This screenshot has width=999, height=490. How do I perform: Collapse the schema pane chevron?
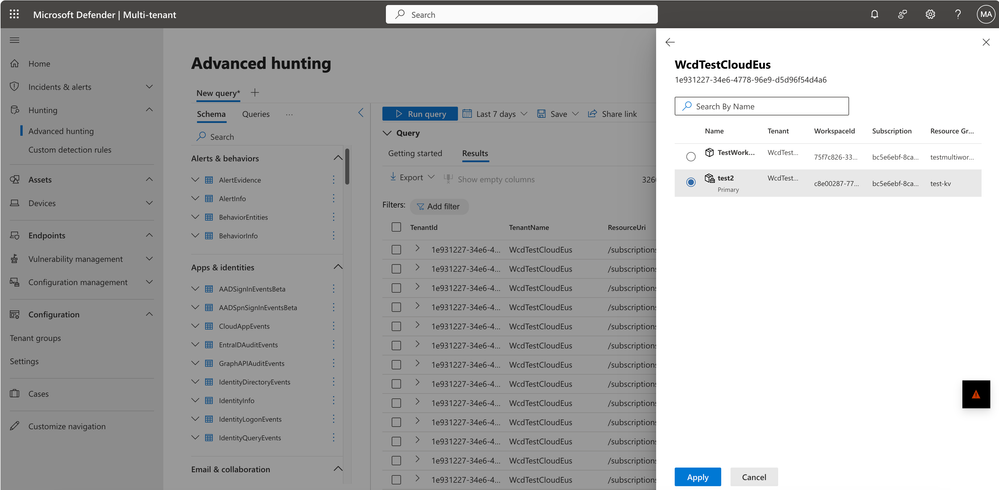(361, 113)
